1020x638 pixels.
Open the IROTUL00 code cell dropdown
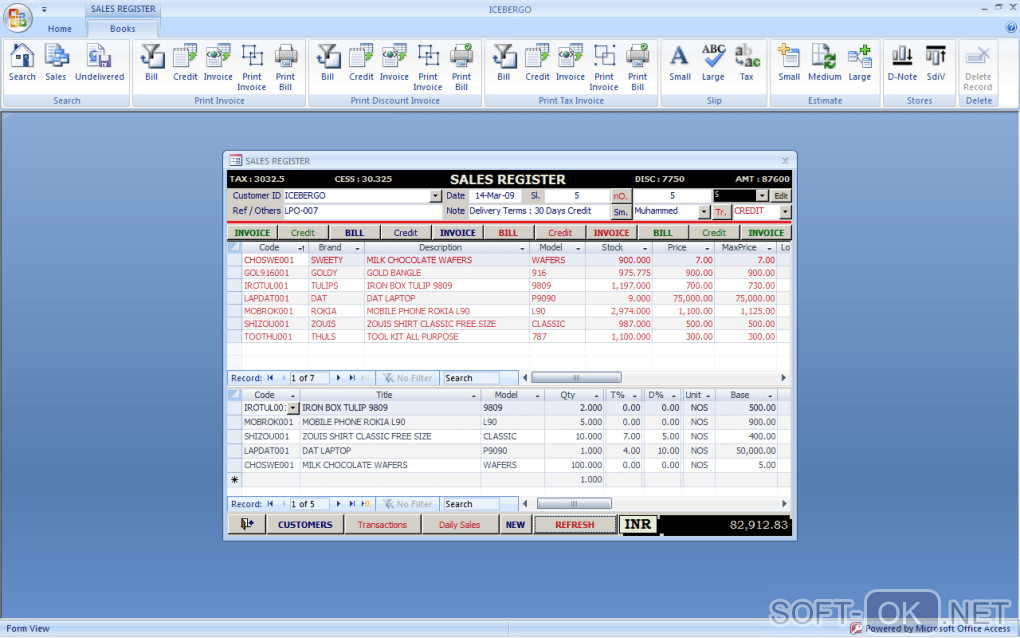(x=293, y=408)
